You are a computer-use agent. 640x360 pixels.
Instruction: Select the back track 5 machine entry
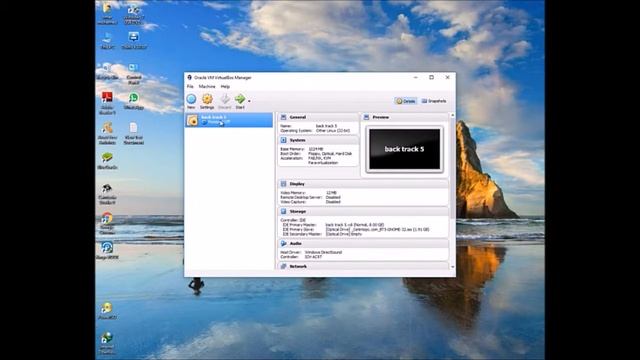pos(229,120)
